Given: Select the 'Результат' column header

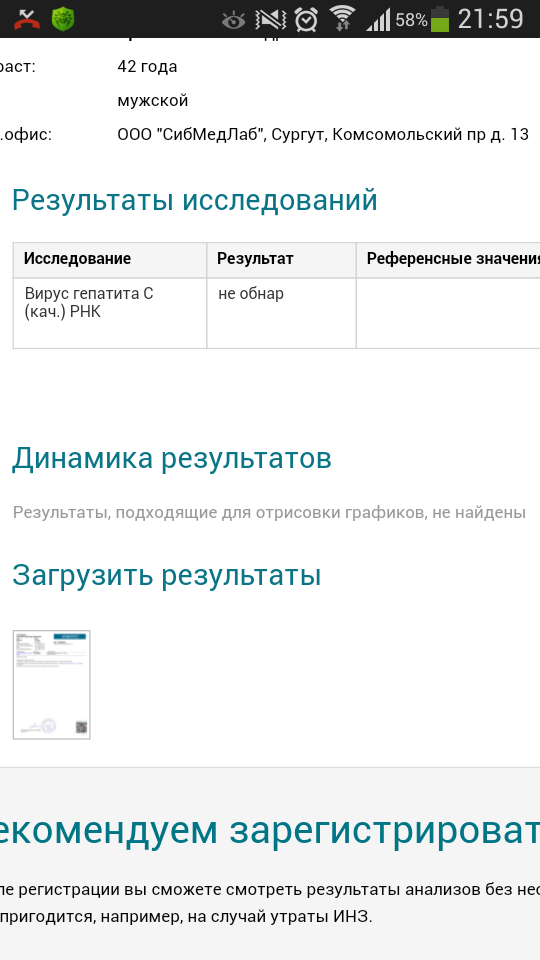Looking at the screenshot, I should coord(282,260).
